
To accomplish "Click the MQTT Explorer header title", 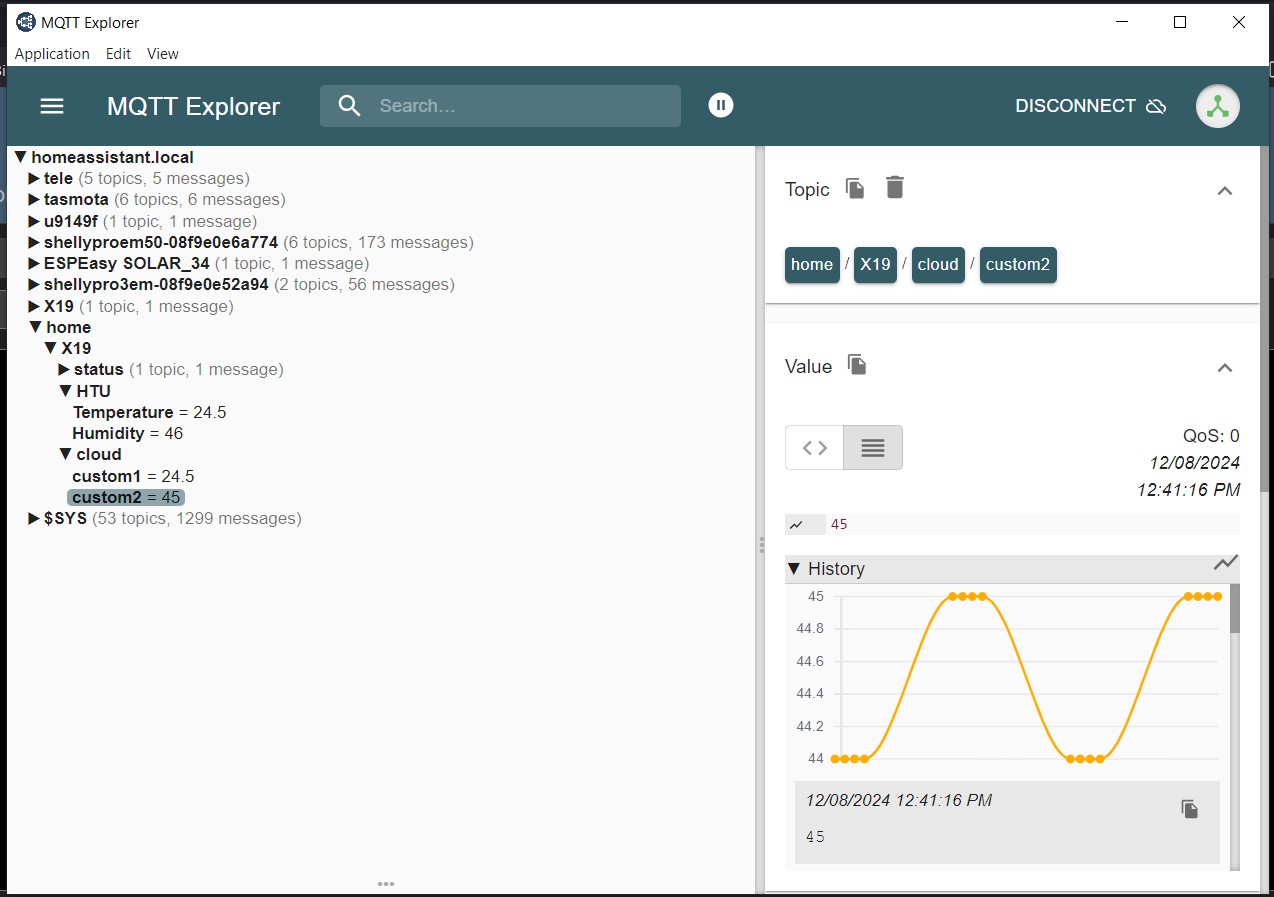I will pyautogui.click(x=193, y=106).
